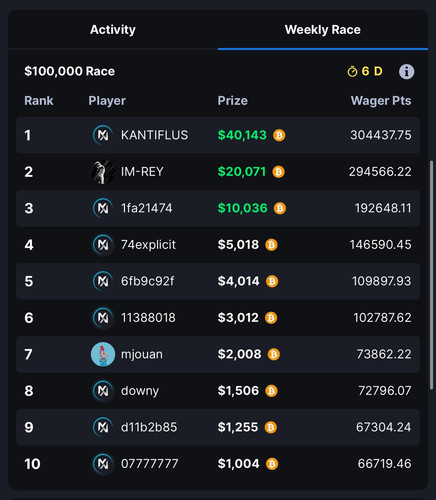Click the leaderboard vertical scrollbar

432,274
